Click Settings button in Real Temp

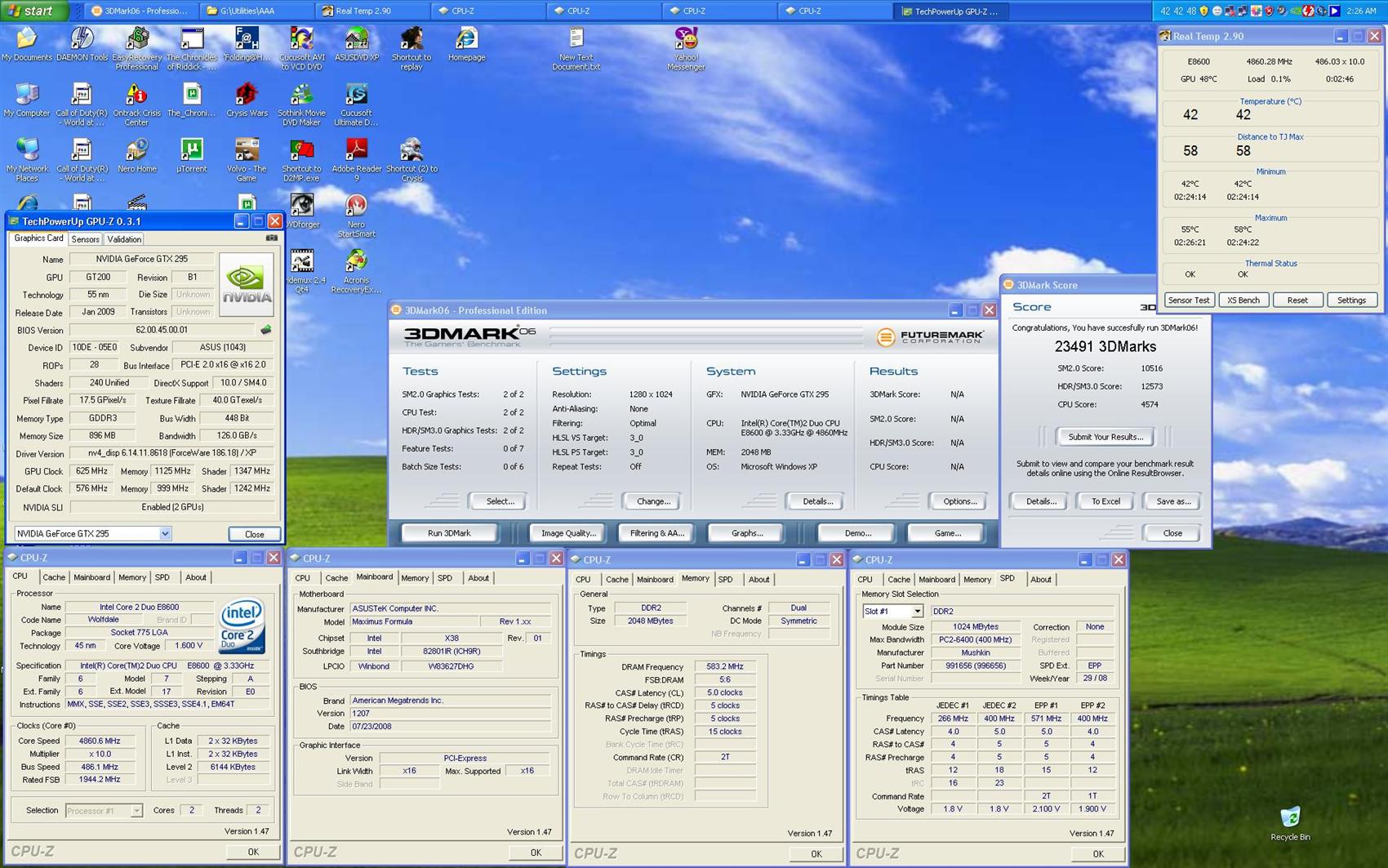1351,300
